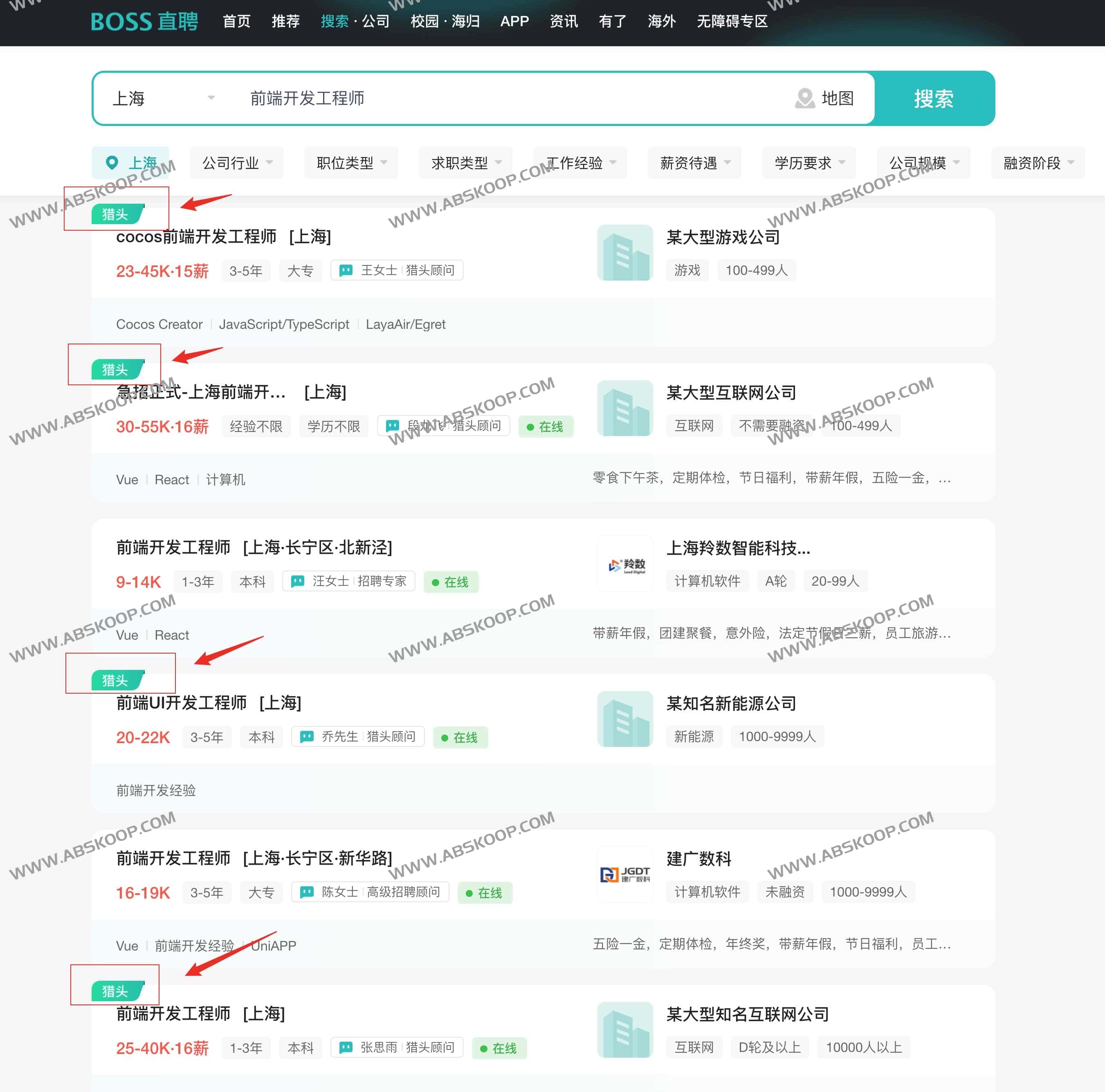
Task: Click the 在线 badge next to 陈女士
Action: pyautogui.click(x=485, y=892)
